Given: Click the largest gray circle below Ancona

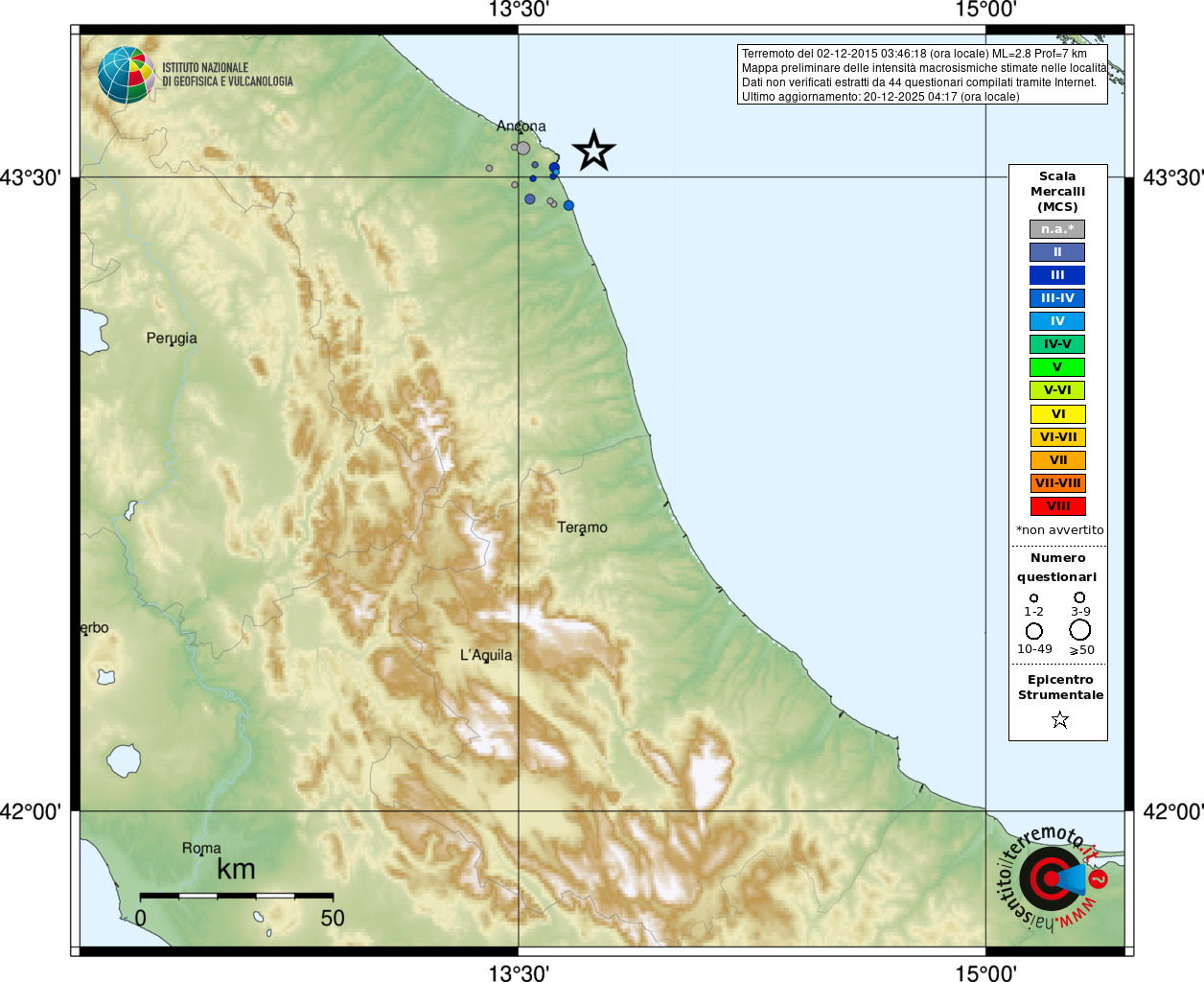Looking at the screenshot, I should pos(523,148).
